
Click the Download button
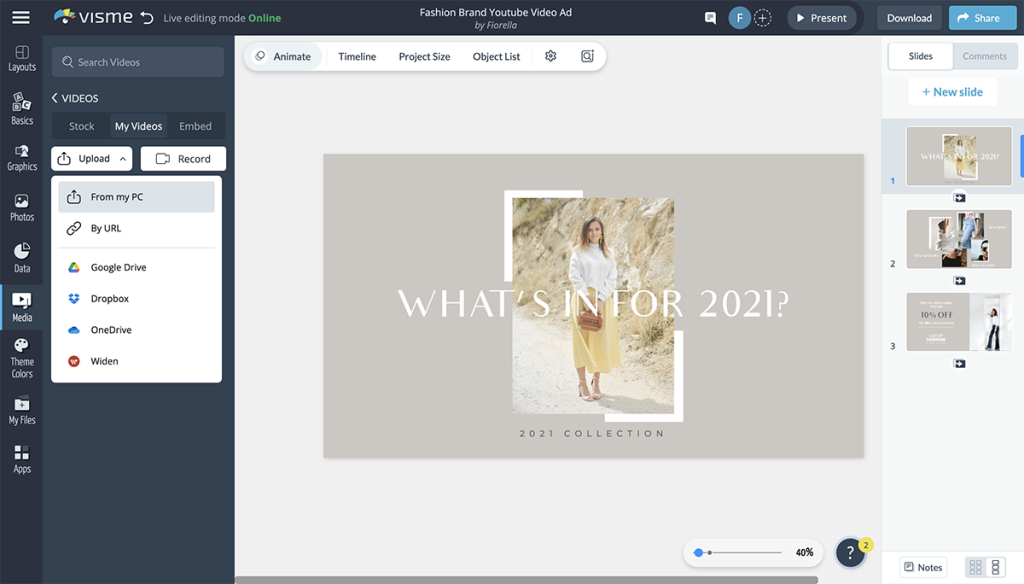(x=909, y=18)
